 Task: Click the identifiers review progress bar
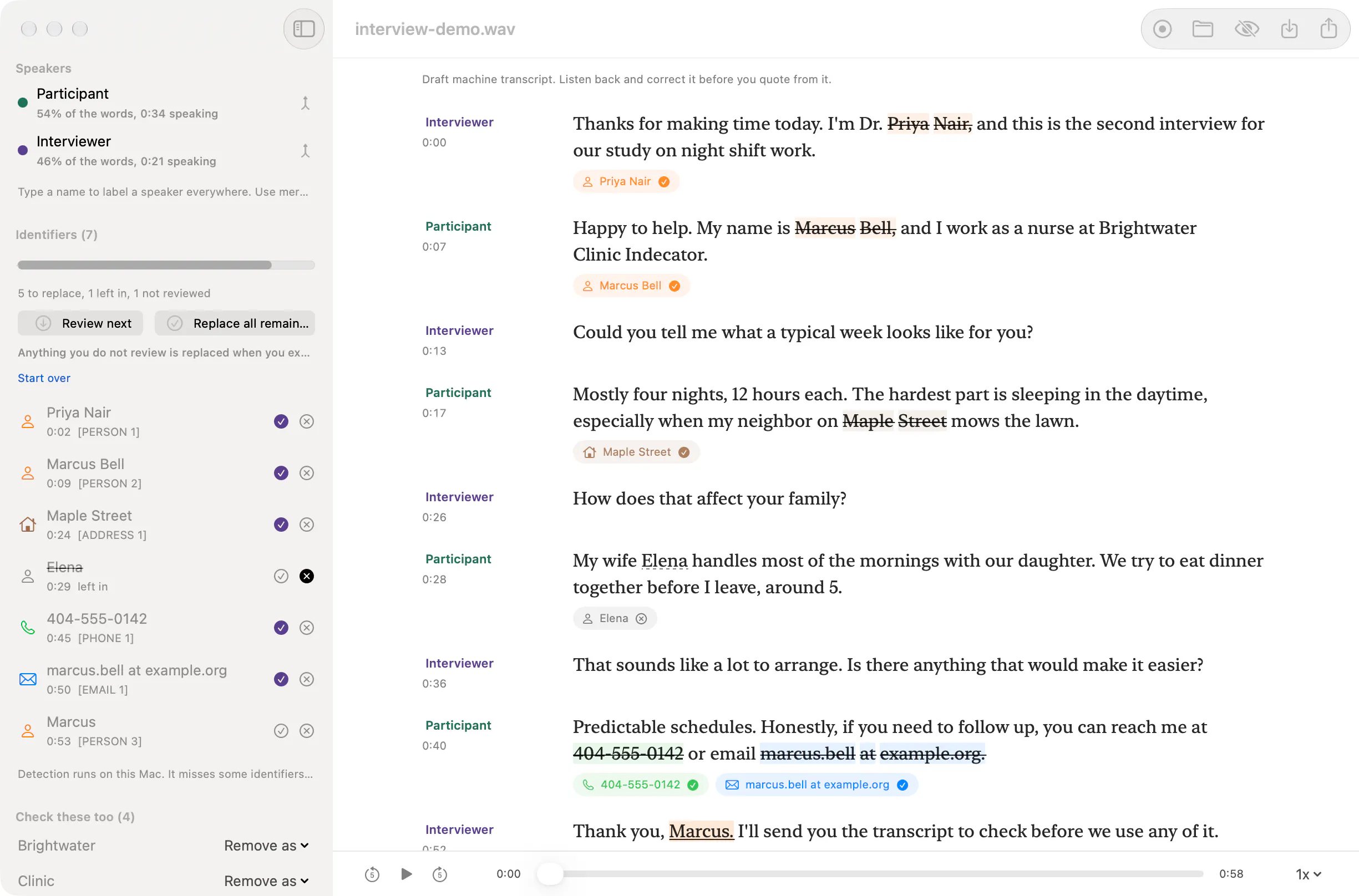(166, 264)
